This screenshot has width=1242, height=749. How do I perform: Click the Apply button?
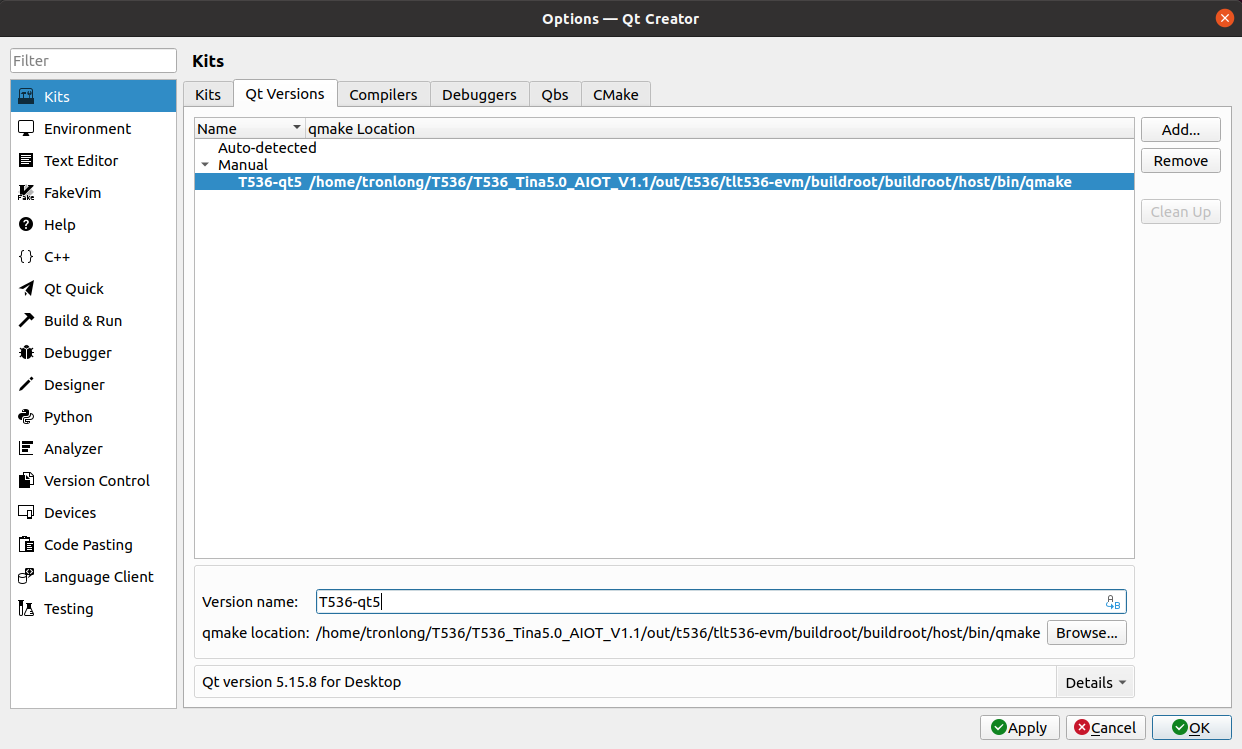tap(1020, 728)
